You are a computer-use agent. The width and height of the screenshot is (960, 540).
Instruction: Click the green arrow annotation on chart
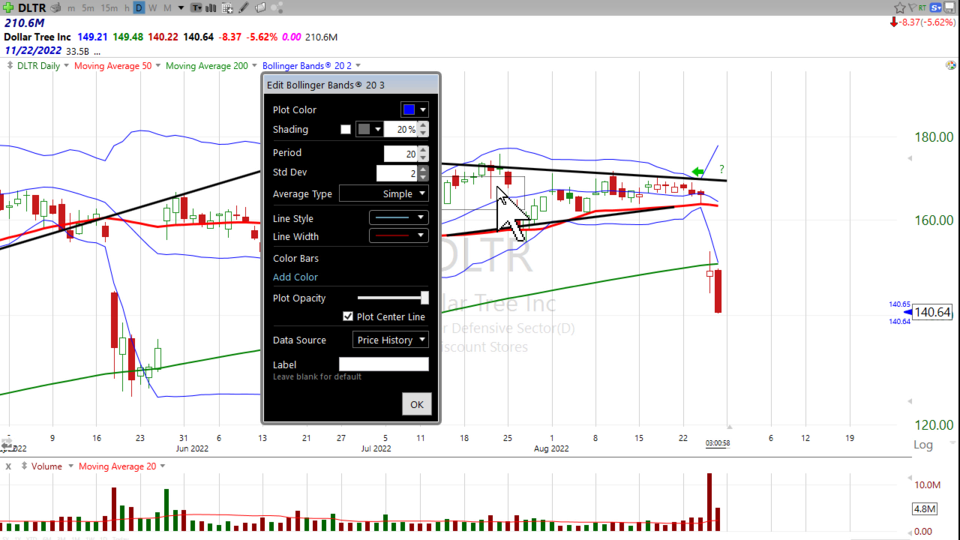697,172
